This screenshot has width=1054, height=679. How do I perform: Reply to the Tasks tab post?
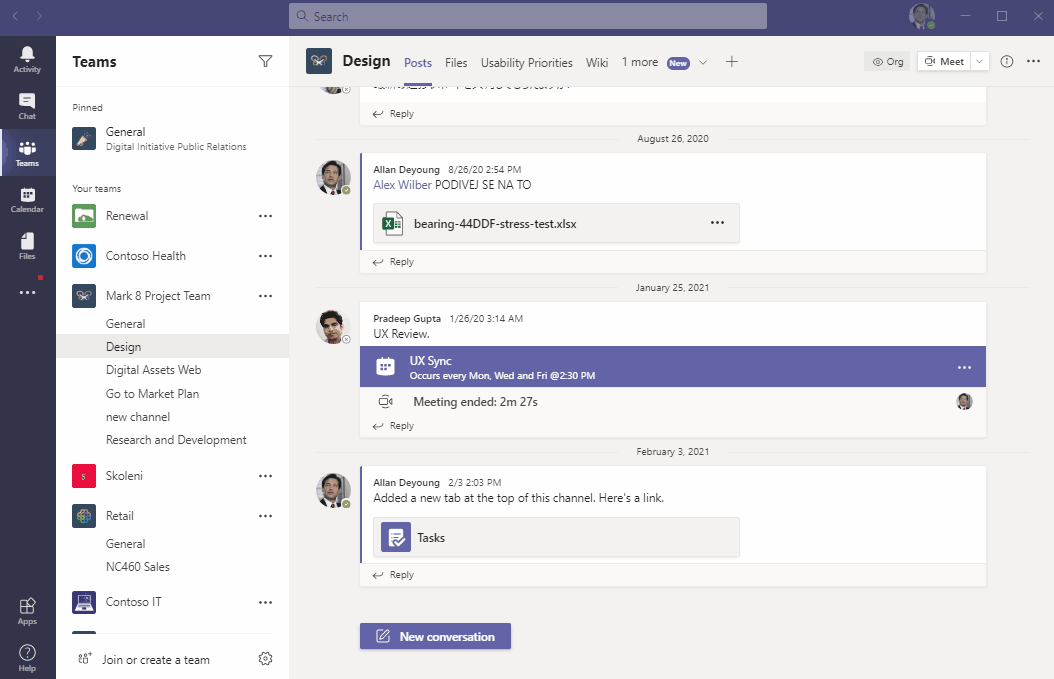click(x=394, y=575)
